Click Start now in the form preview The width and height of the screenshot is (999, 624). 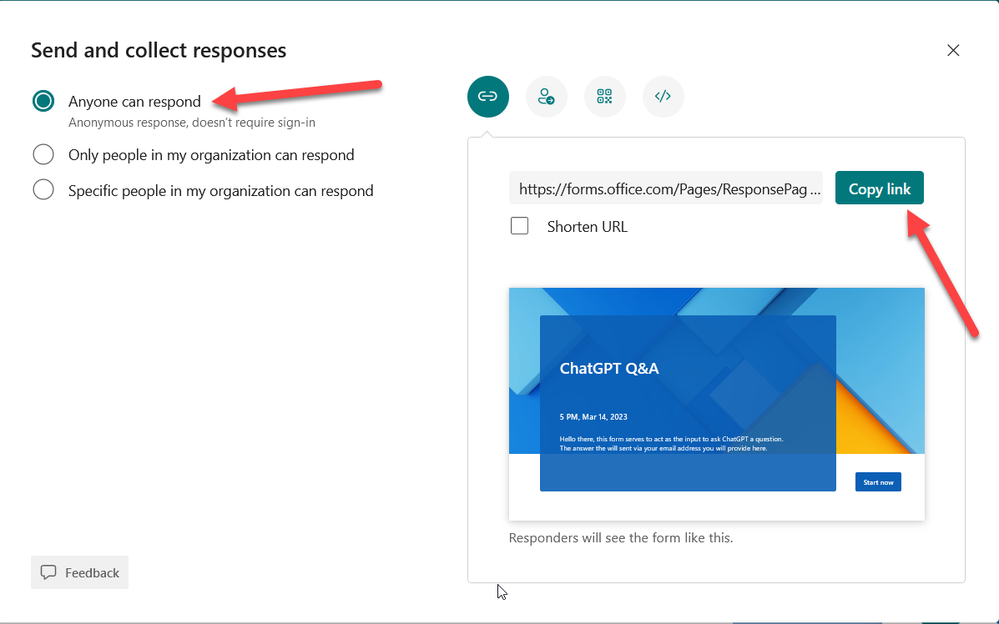click(x=878, y=482)
